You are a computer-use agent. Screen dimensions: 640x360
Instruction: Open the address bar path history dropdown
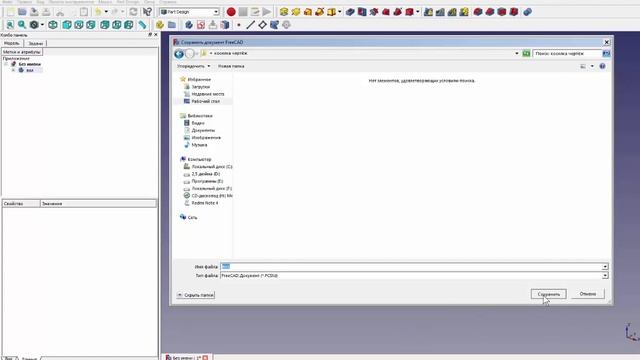(x=517, y=53)
